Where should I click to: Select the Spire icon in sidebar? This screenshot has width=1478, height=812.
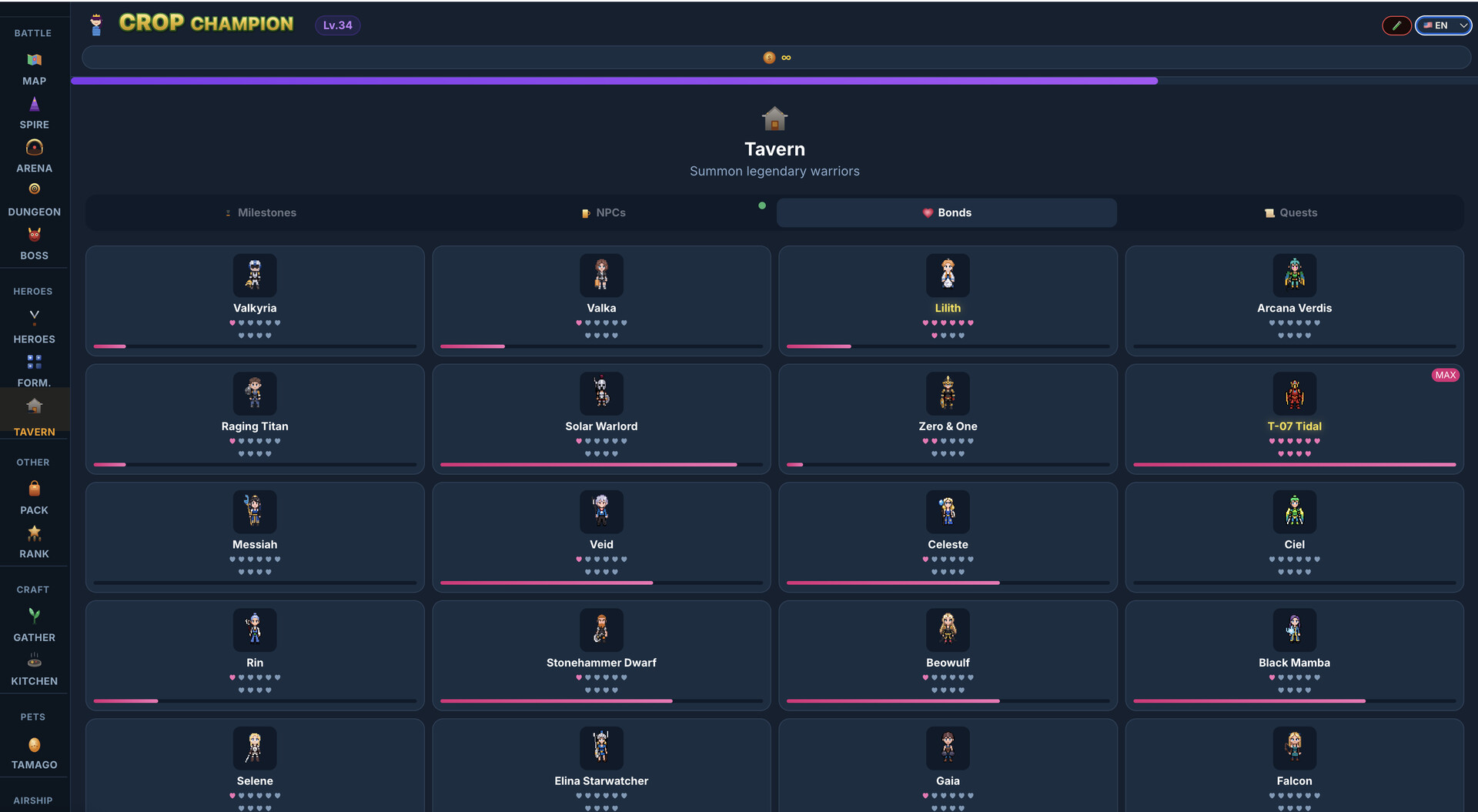(34, 112)
